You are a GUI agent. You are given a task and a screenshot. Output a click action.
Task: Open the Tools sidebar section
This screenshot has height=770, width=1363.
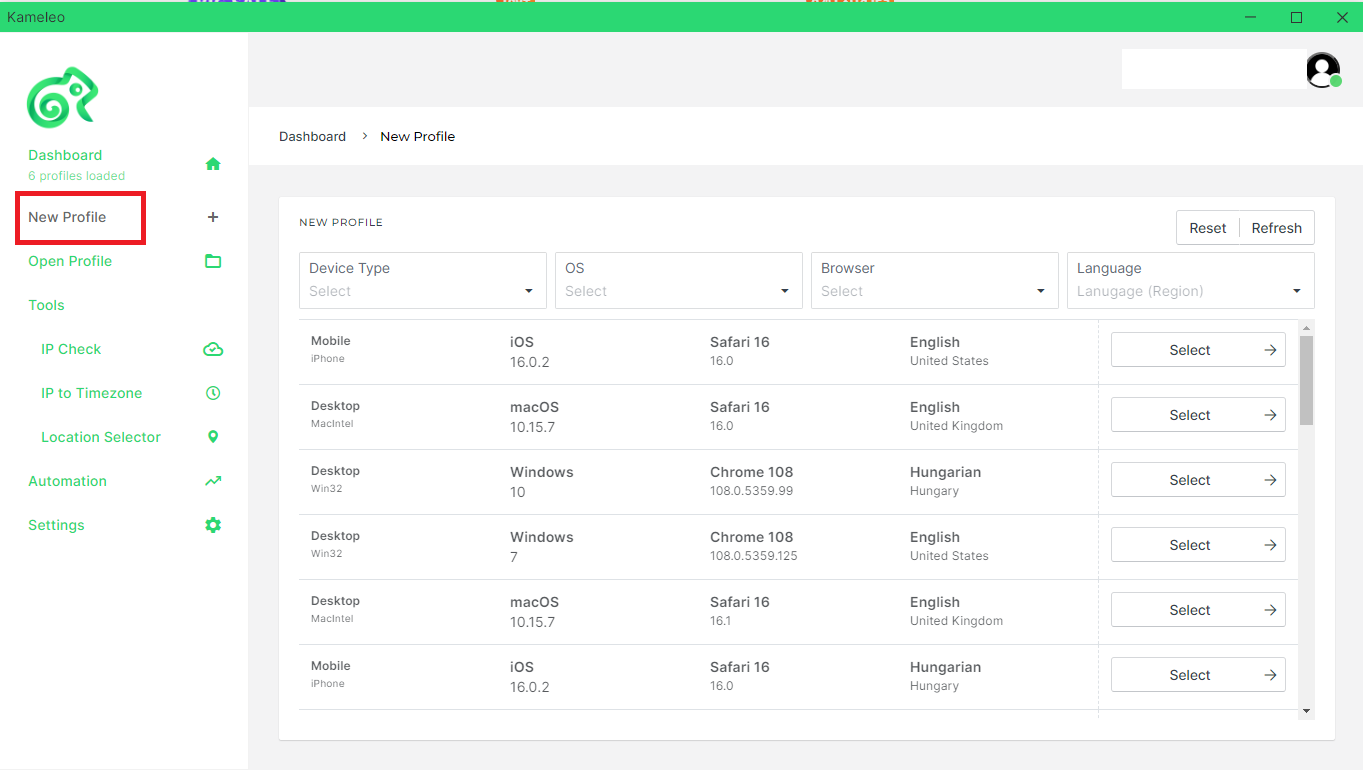(46, 305)
